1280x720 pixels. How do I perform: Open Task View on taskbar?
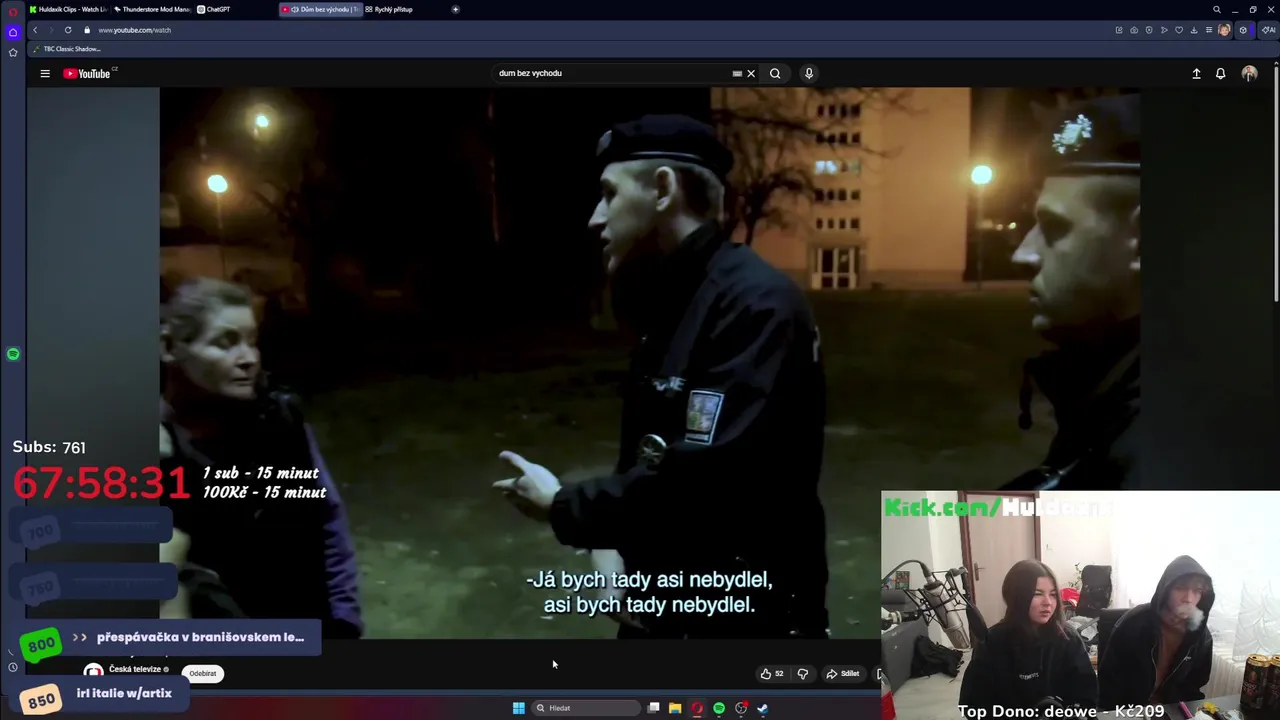click(x=653, y=708)
